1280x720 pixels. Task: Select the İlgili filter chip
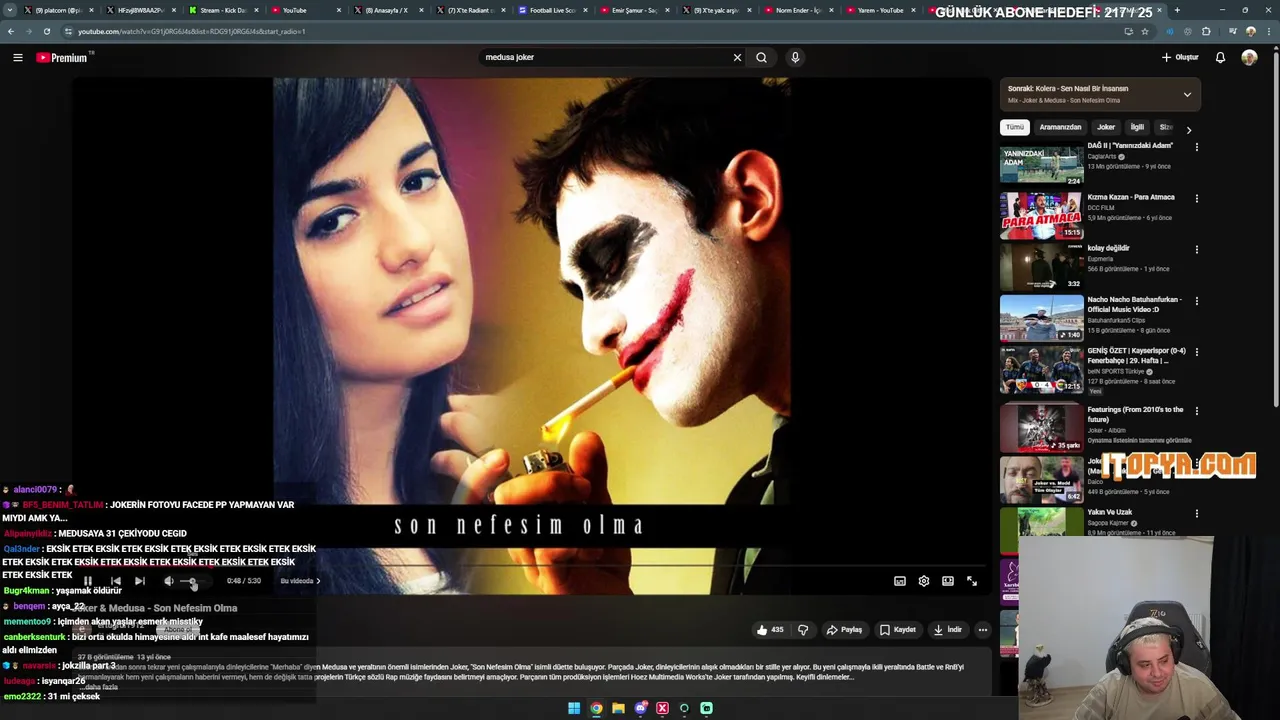1137,127
